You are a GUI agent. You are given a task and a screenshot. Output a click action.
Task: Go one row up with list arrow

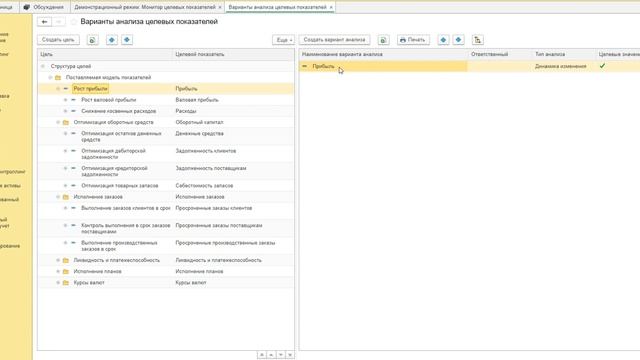(271, 355)
